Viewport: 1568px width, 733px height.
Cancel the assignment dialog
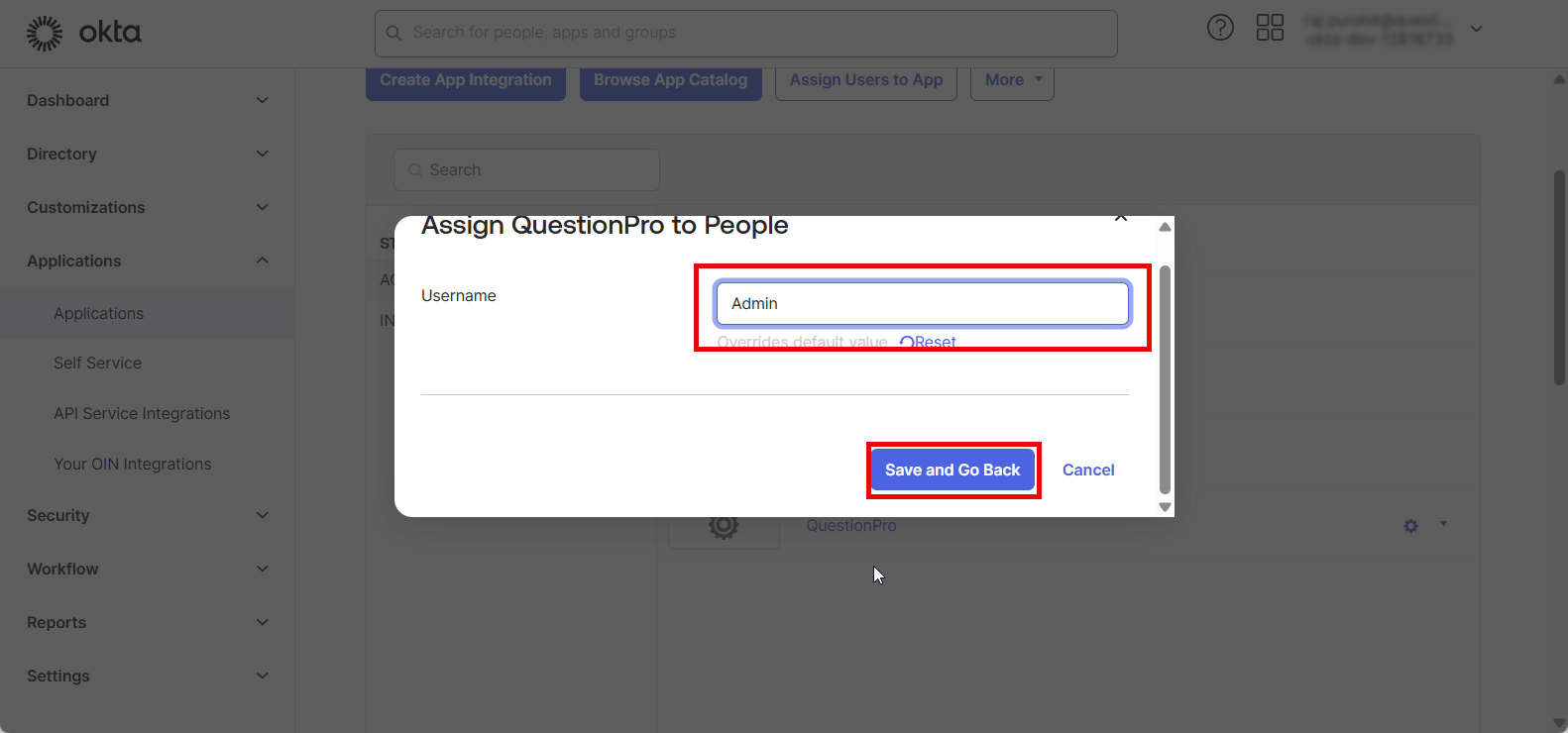point(1088,470)
